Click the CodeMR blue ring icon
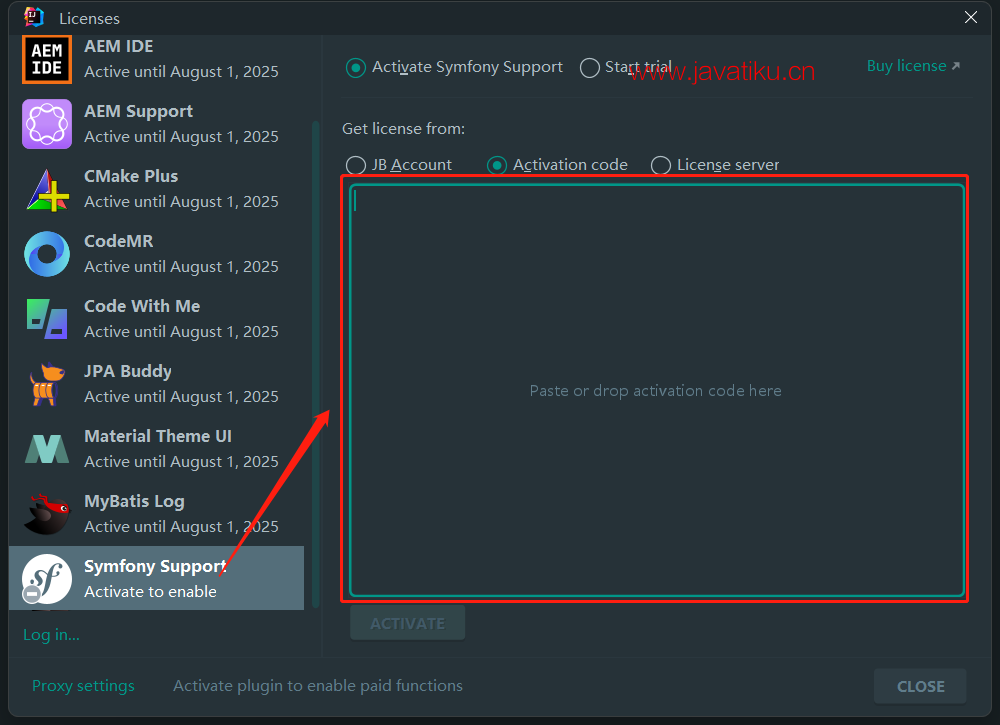Image resolution: width=1000 pixels, height=725 pixels. click(47, 254)
